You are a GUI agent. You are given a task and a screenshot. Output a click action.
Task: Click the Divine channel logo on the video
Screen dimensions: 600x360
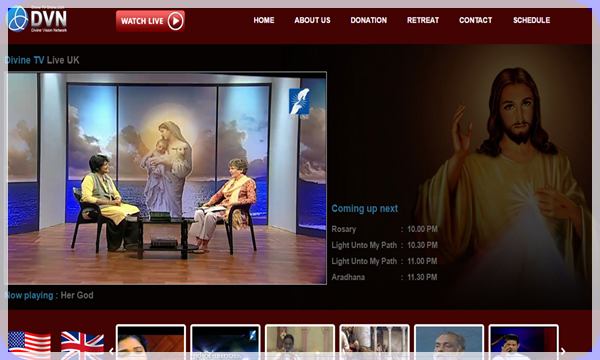point(299,103)
